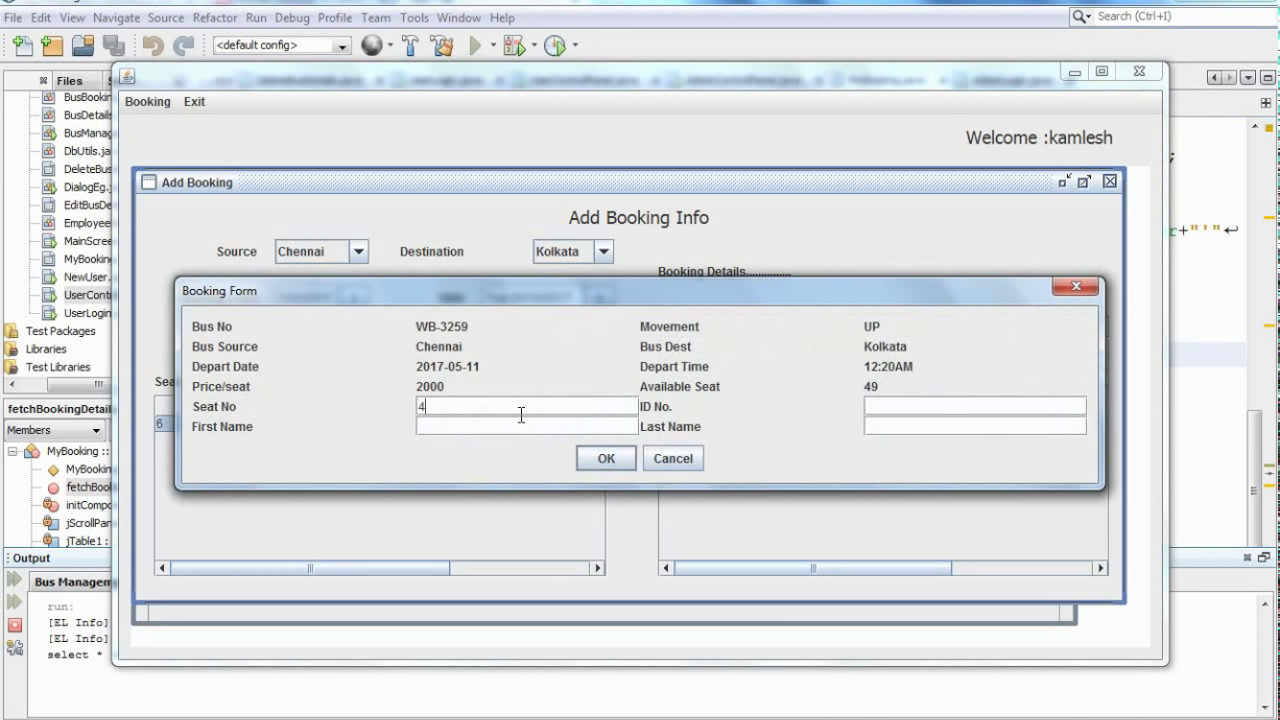Click the stop process icon in Output
The image size is (1280, 720).
coord(14,625)
